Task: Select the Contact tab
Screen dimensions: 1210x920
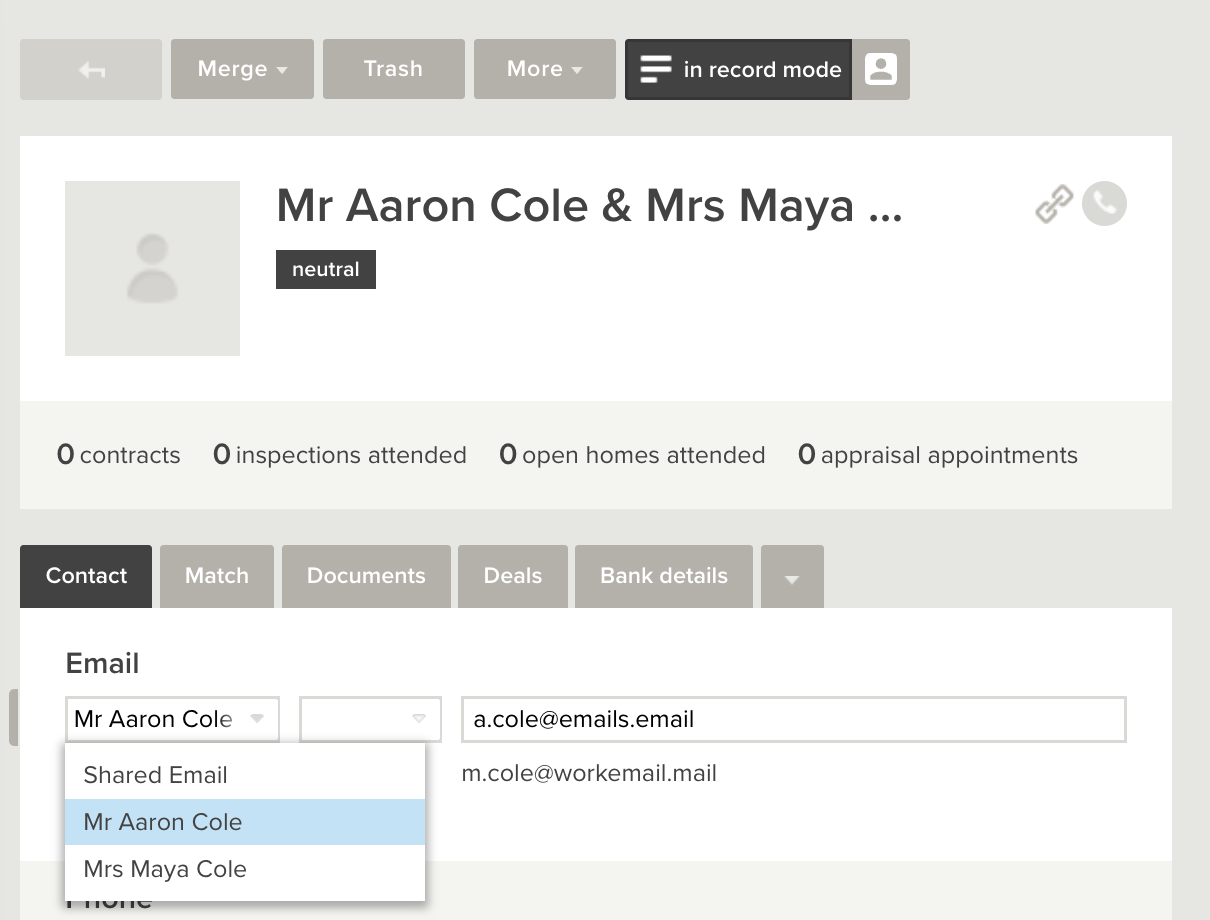Action: pos(86,576)
